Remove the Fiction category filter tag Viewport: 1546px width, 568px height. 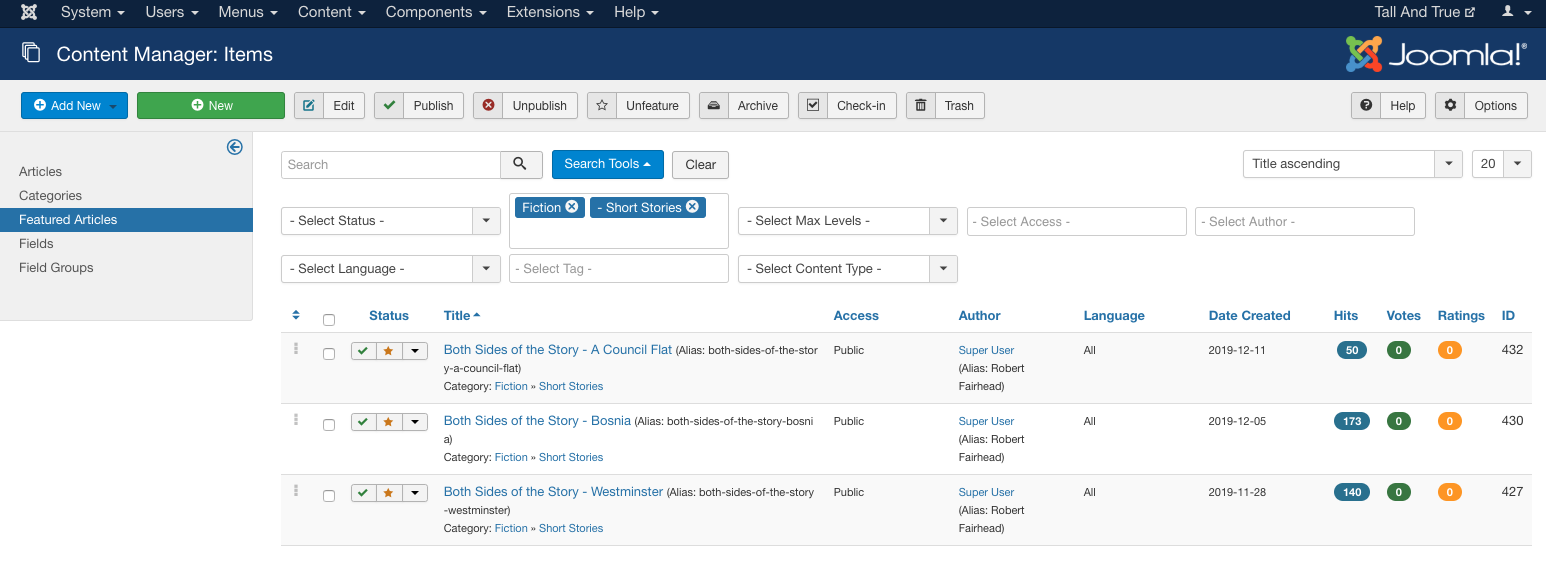coord(572,207)
